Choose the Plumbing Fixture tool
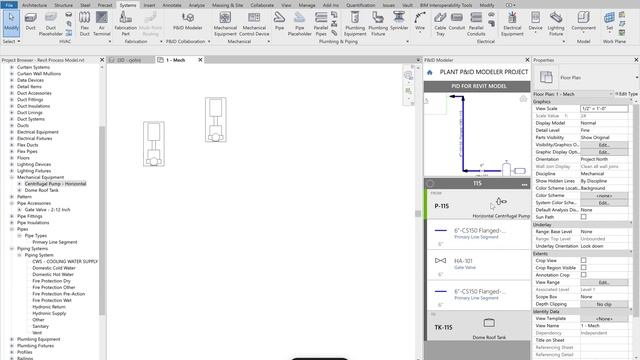Image resolution: width=640 pixels, height=360 pixels. 378,24
